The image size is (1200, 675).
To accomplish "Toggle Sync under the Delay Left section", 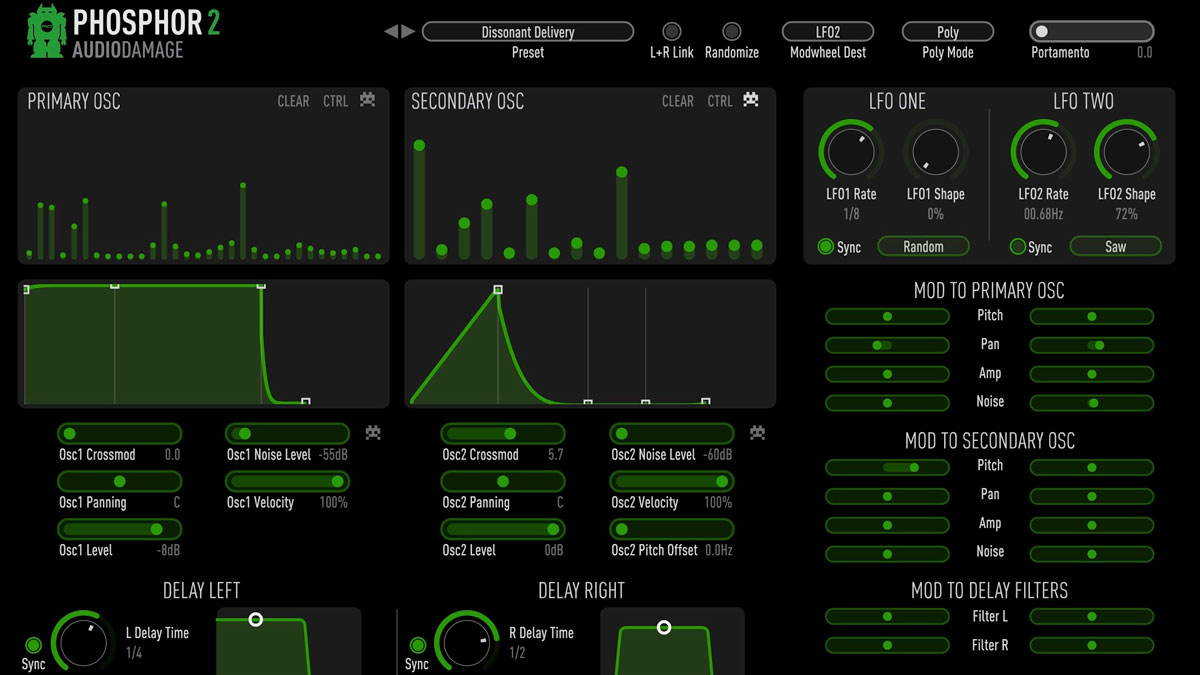I will click(33, 646).
